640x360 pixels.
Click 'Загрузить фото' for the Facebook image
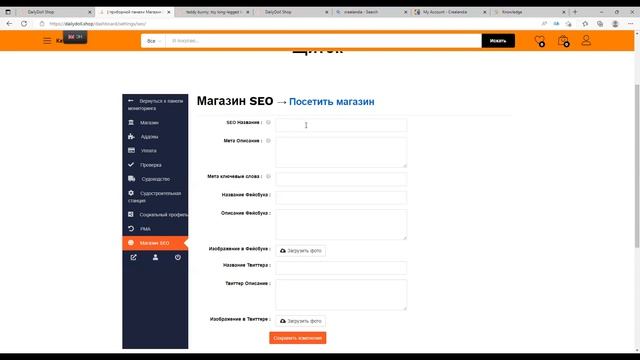coord(301,251)
